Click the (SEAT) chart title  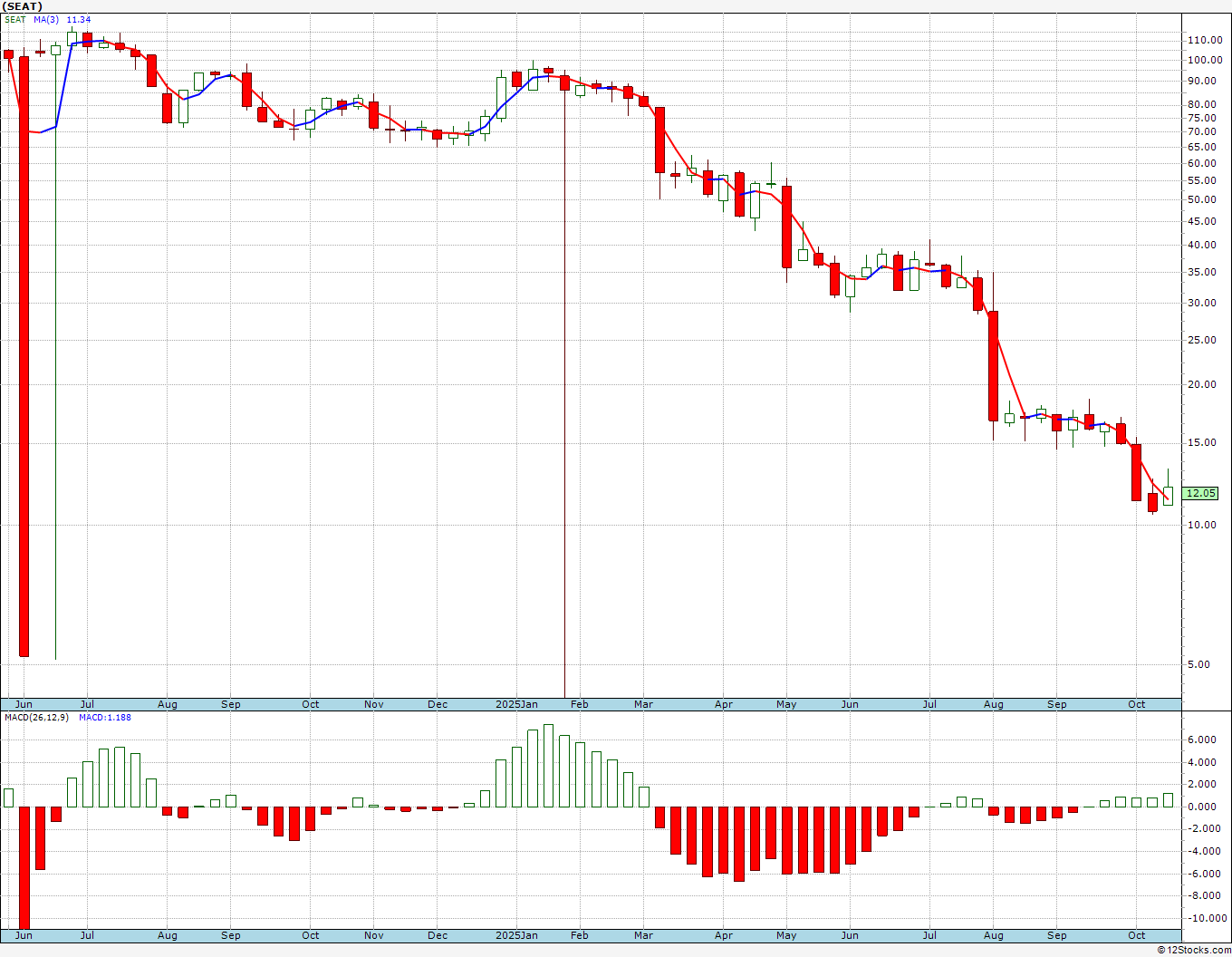[x=23, y=6]
